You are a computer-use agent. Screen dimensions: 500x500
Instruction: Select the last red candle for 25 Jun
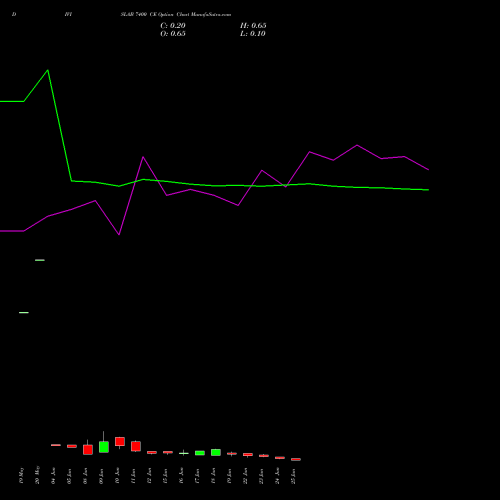(x=296, y=459)
